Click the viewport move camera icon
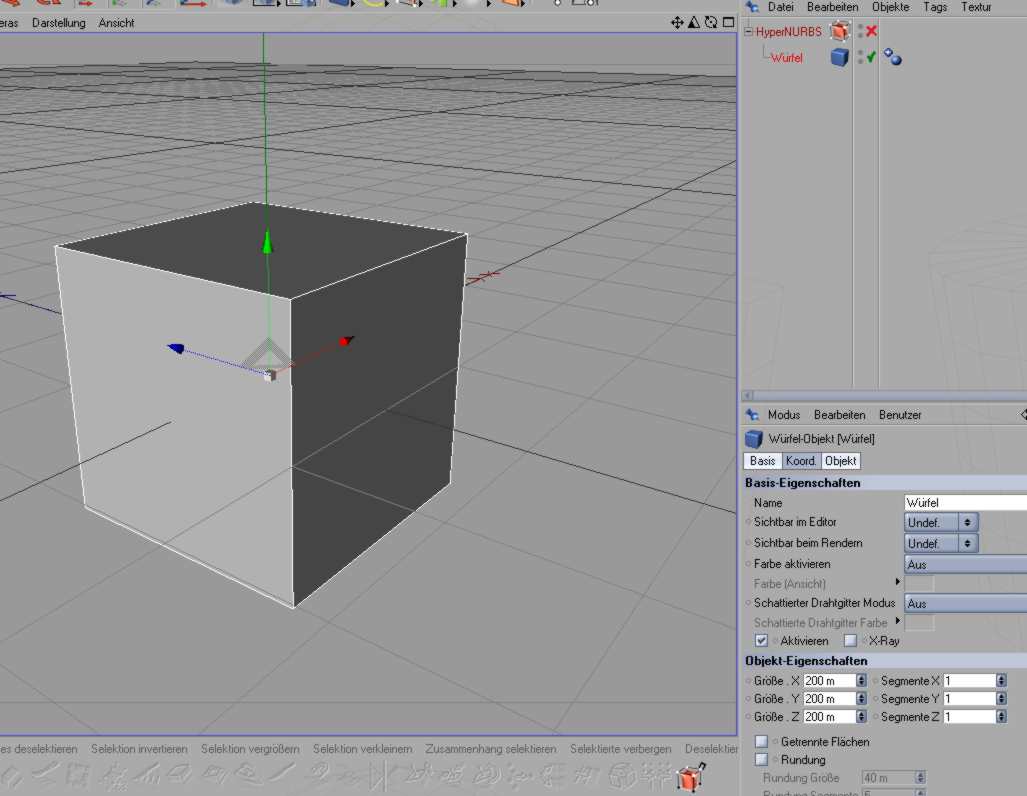 677,22
